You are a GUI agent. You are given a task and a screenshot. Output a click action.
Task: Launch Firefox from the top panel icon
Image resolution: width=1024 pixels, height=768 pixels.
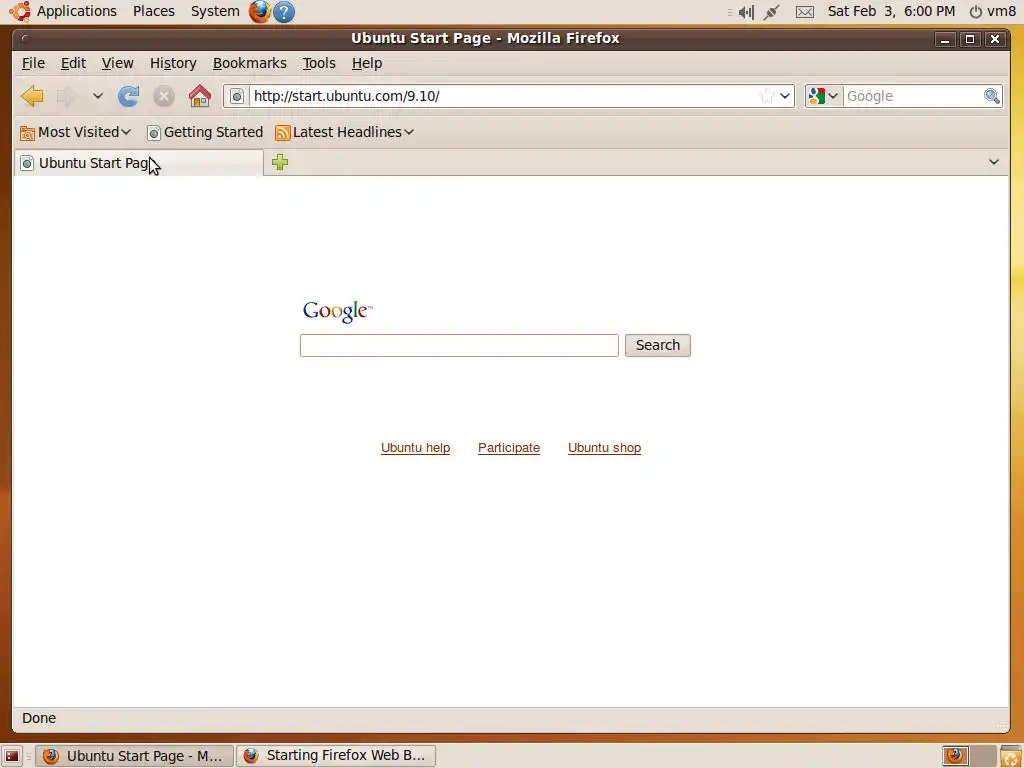260,11
